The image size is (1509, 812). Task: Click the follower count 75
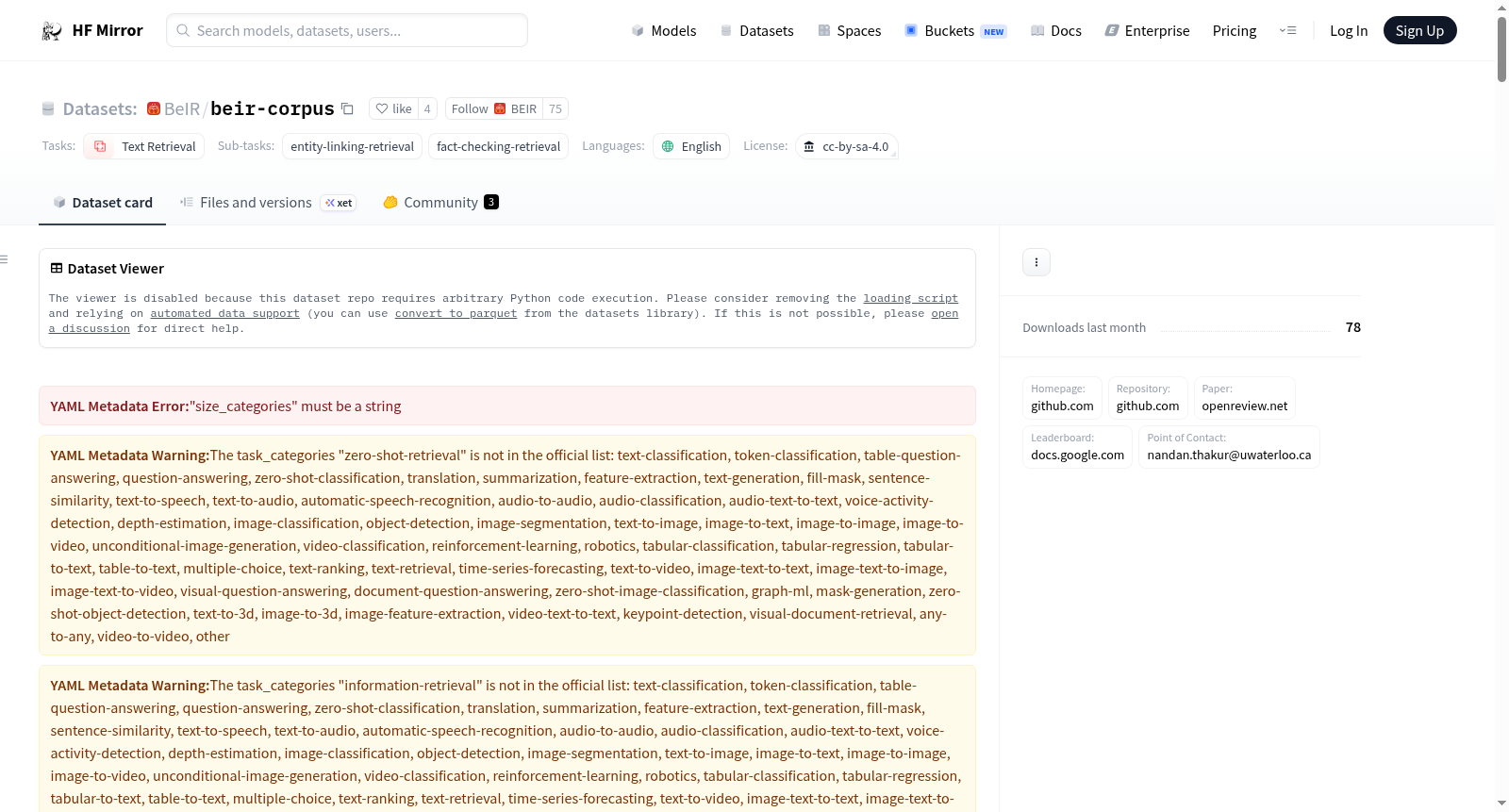[x=556, y=108]
